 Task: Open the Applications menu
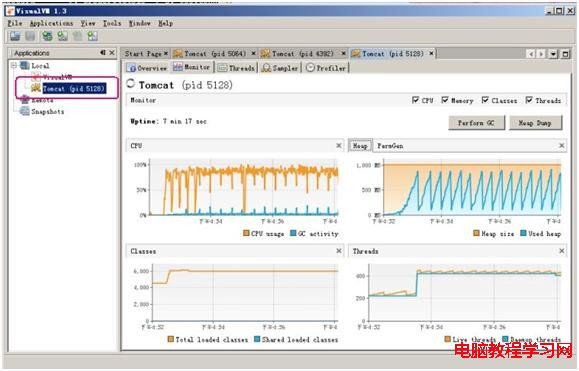[51, 23]
